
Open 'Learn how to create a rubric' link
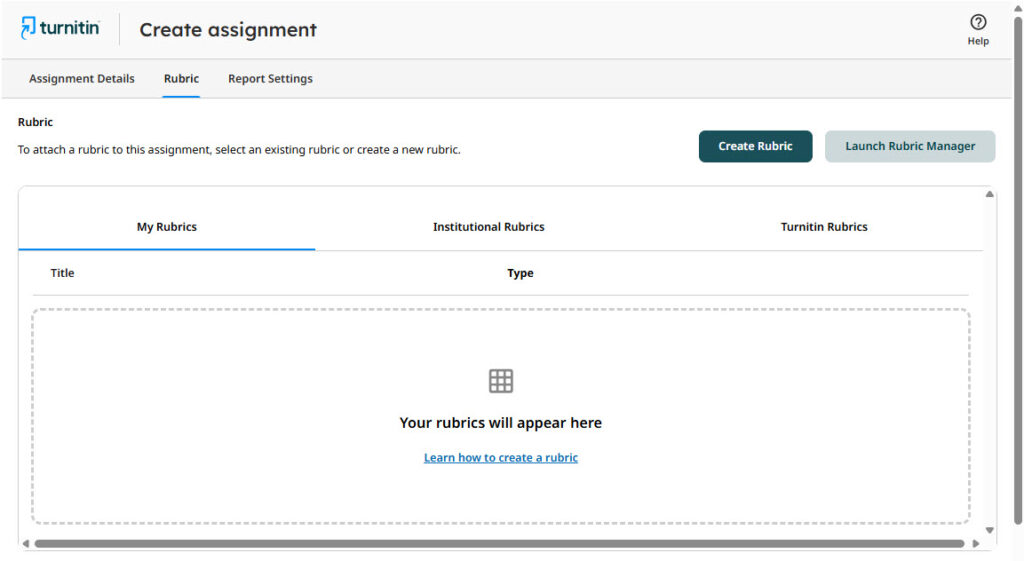(x=500, y=458)
